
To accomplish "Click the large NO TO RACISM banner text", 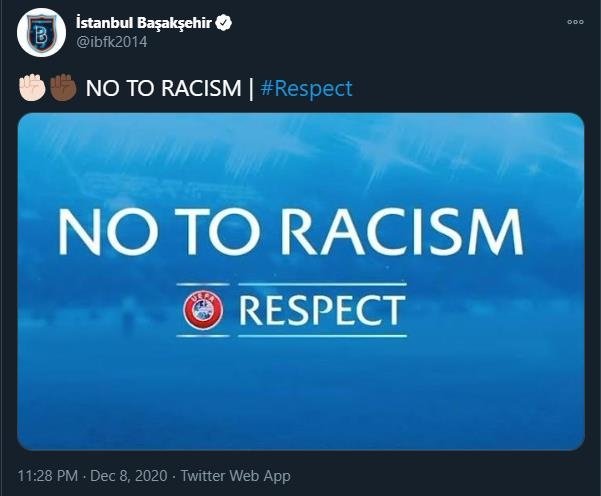I will (x=291, y=232).
